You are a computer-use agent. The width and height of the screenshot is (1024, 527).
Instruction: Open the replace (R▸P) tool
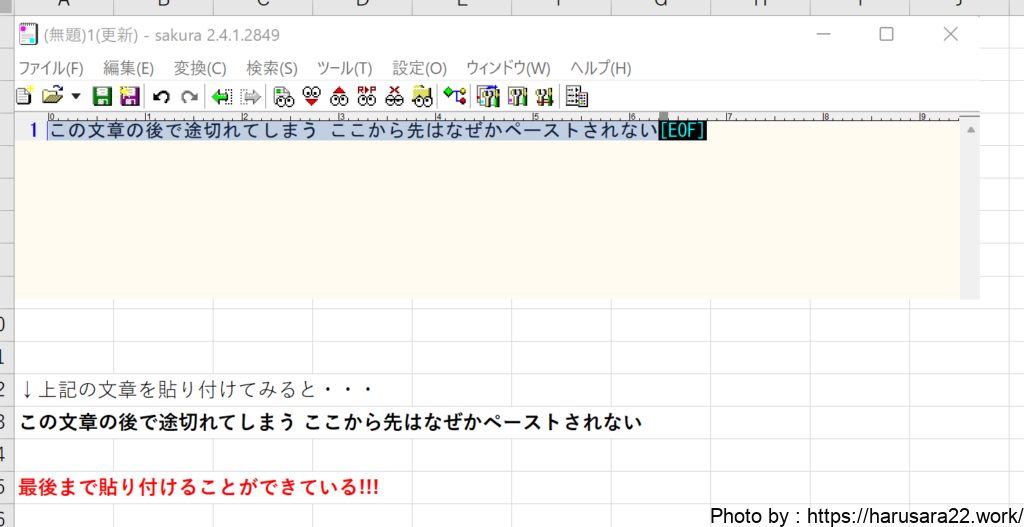[366, 96]
